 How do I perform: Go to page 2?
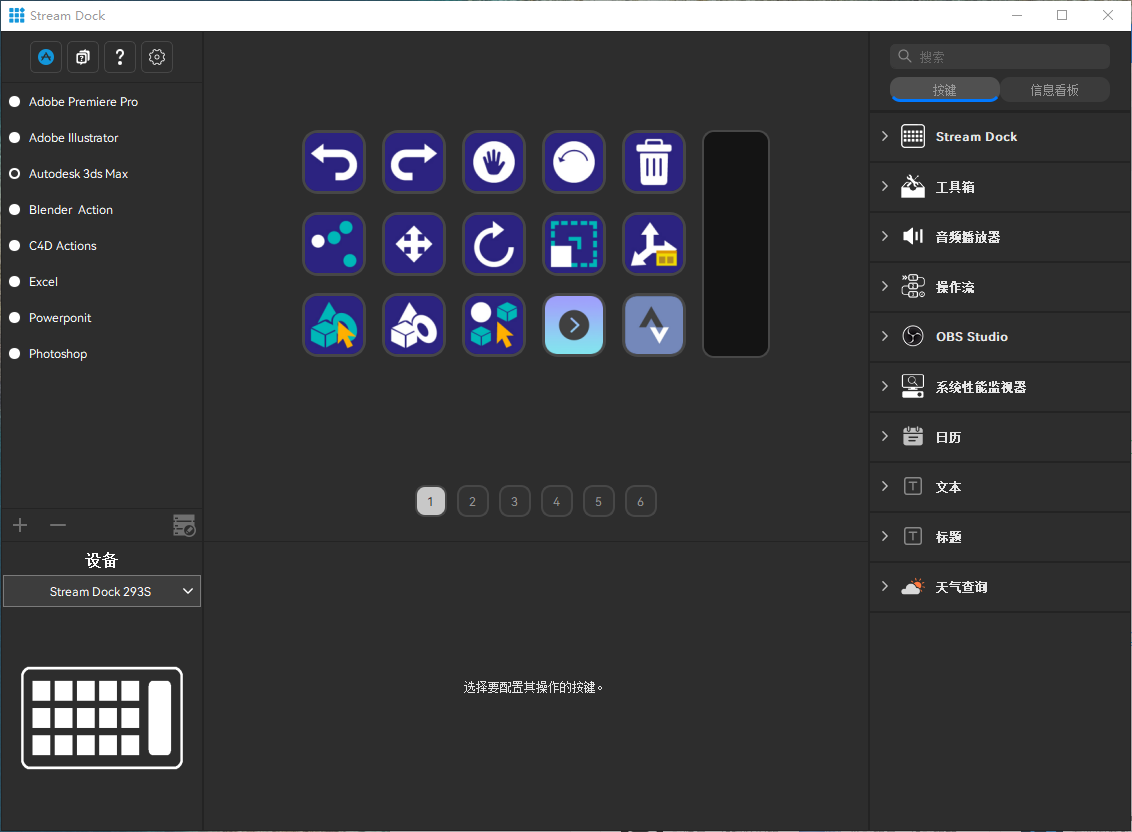(473, 501)
